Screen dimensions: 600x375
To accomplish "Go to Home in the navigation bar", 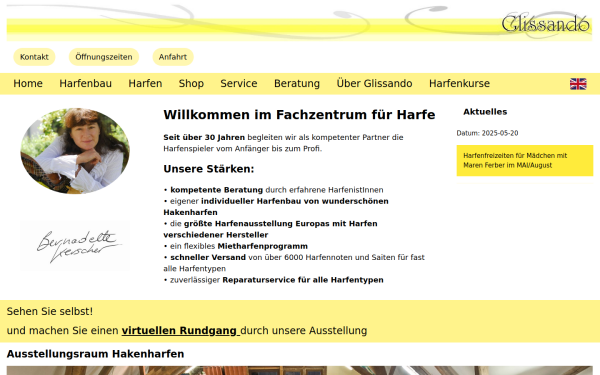I will pos(28,83).
